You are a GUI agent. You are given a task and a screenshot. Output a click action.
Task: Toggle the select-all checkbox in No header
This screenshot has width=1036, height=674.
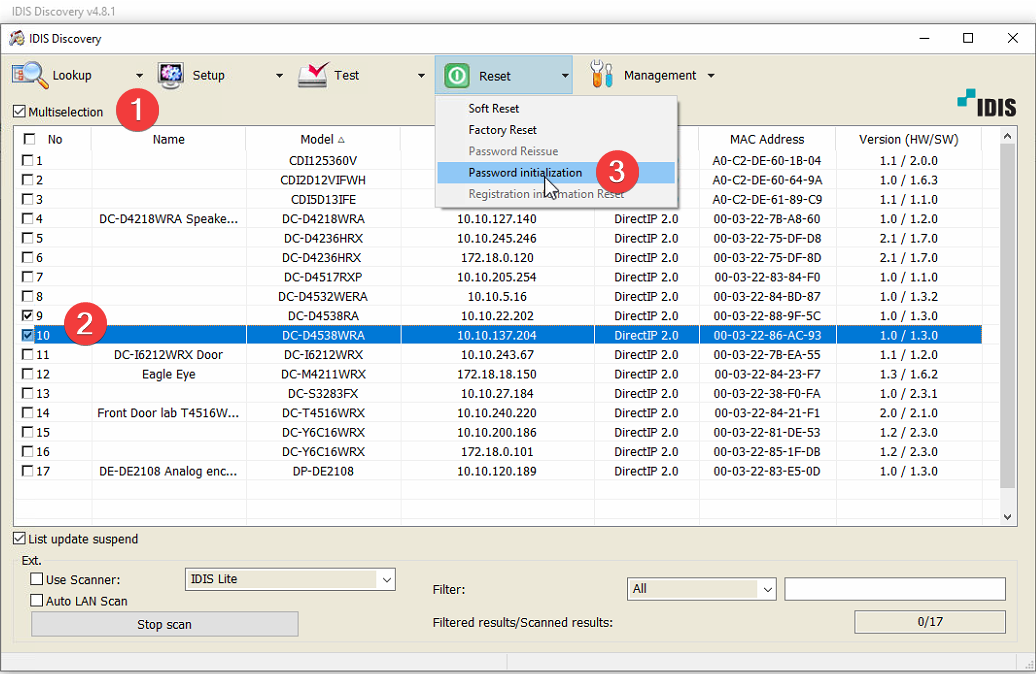coord(29,139)
